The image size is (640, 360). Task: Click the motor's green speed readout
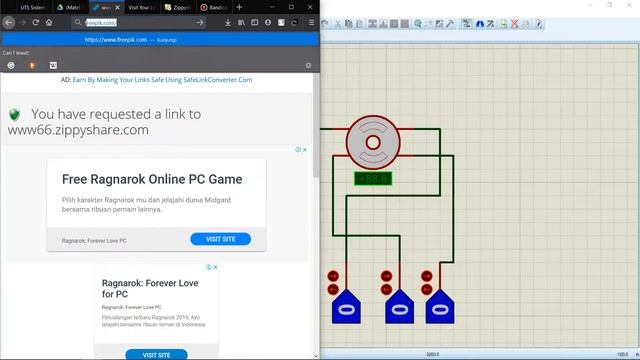[373, 178]
